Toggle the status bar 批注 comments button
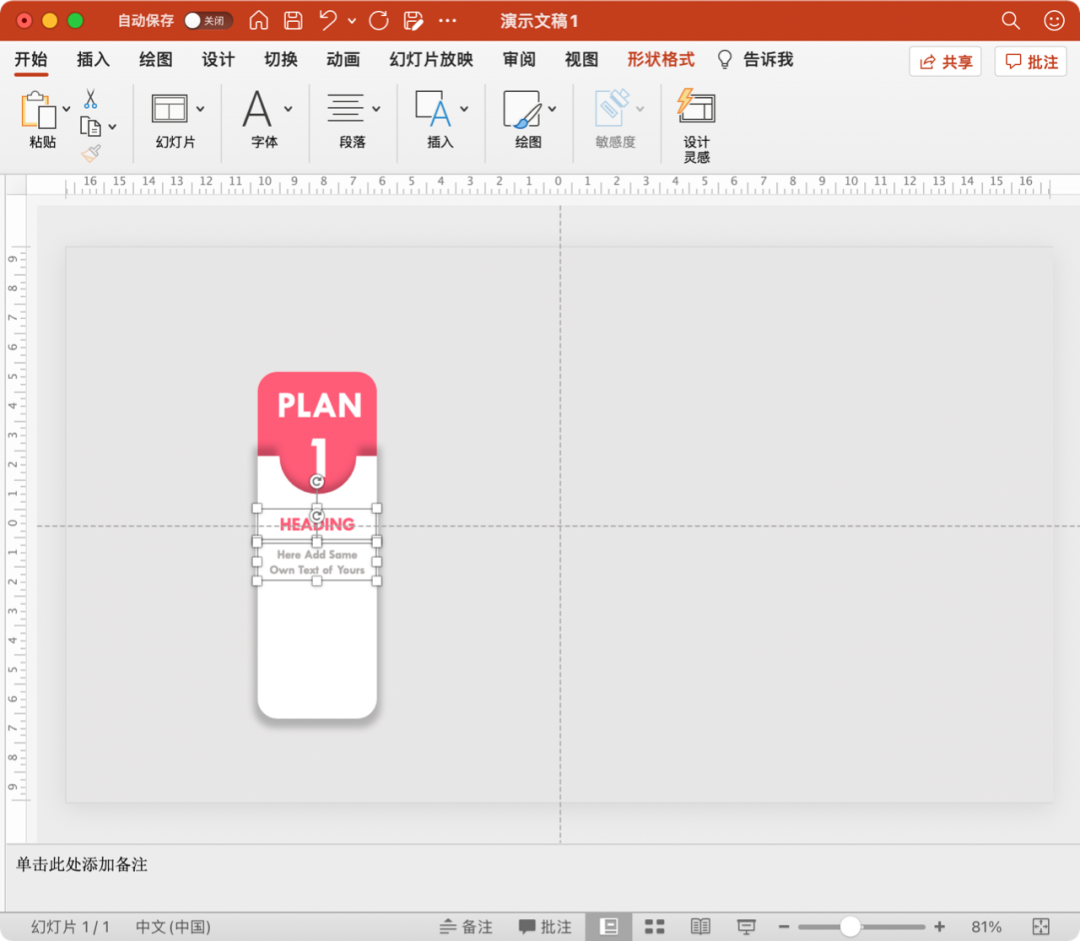Screen dimensions: 1080x941 point(545,927)
